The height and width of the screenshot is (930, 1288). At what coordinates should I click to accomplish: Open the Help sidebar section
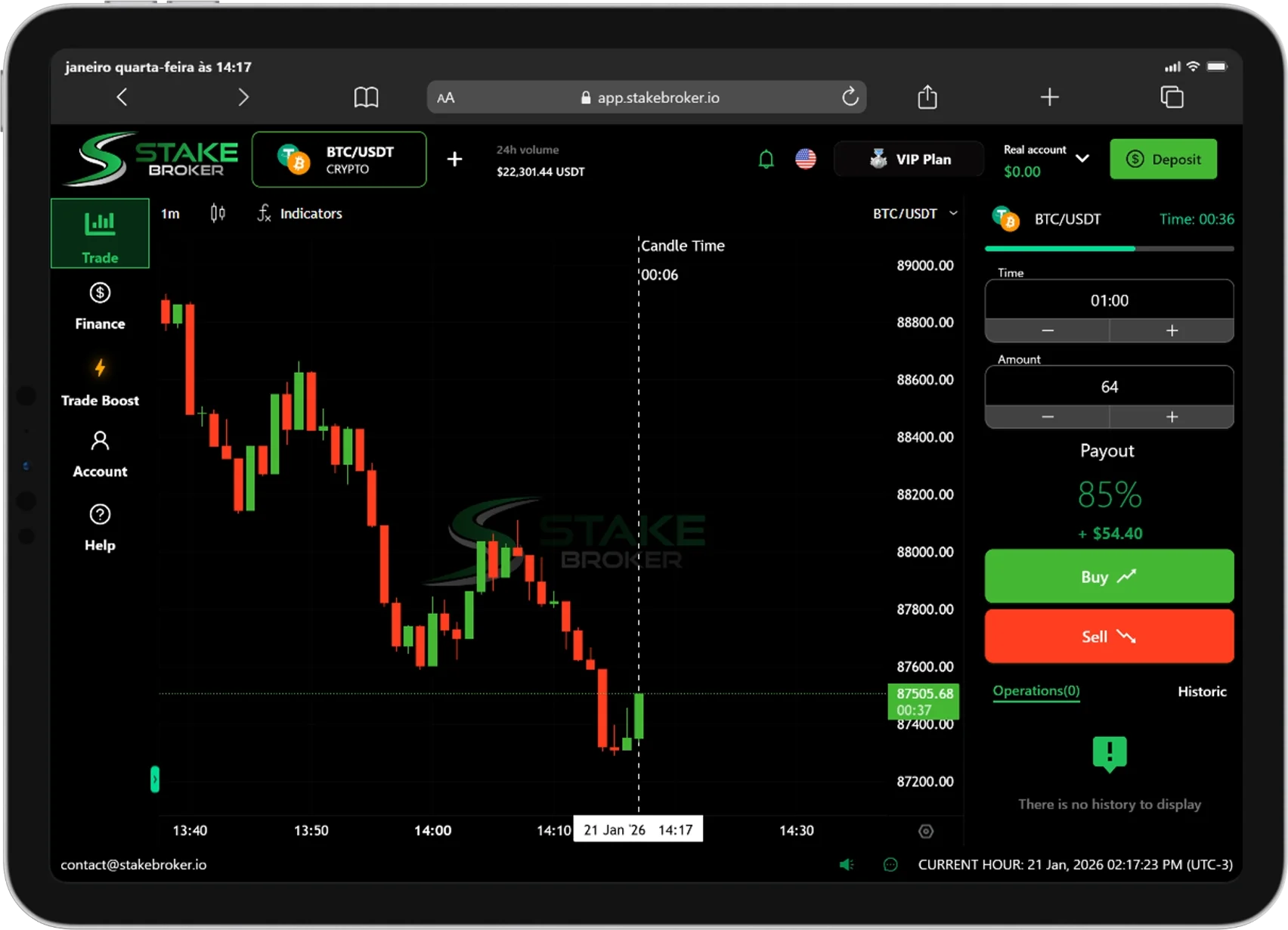click(x=100, y=528)
